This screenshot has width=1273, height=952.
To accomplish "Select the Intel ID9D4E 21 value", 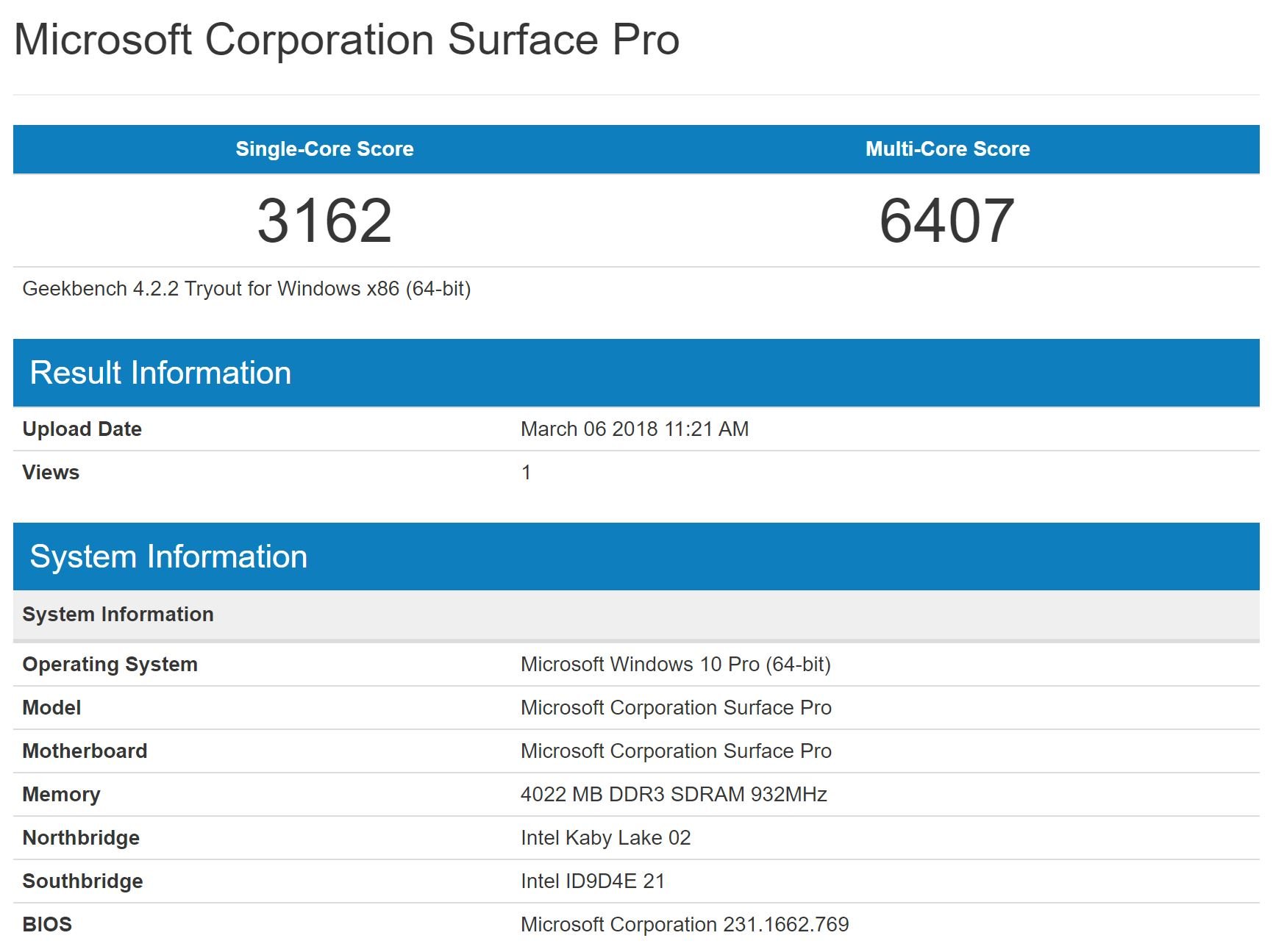I will pyautogui.click(x=593, y=881).
